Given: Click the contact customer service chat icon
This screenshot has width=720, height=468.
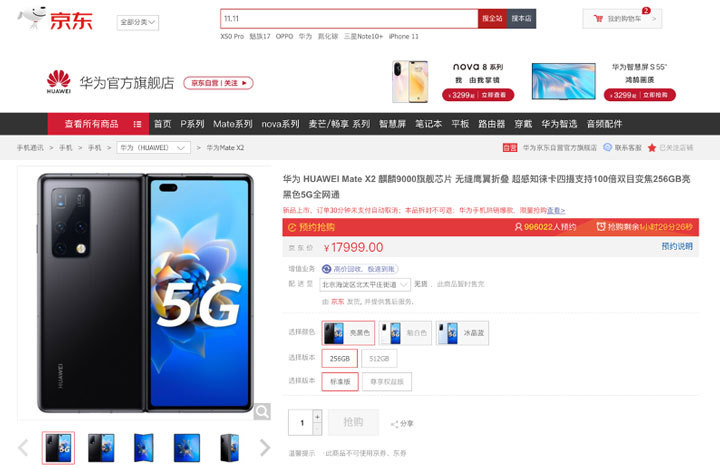Looking at the screenshot, I should click(608, 147).
